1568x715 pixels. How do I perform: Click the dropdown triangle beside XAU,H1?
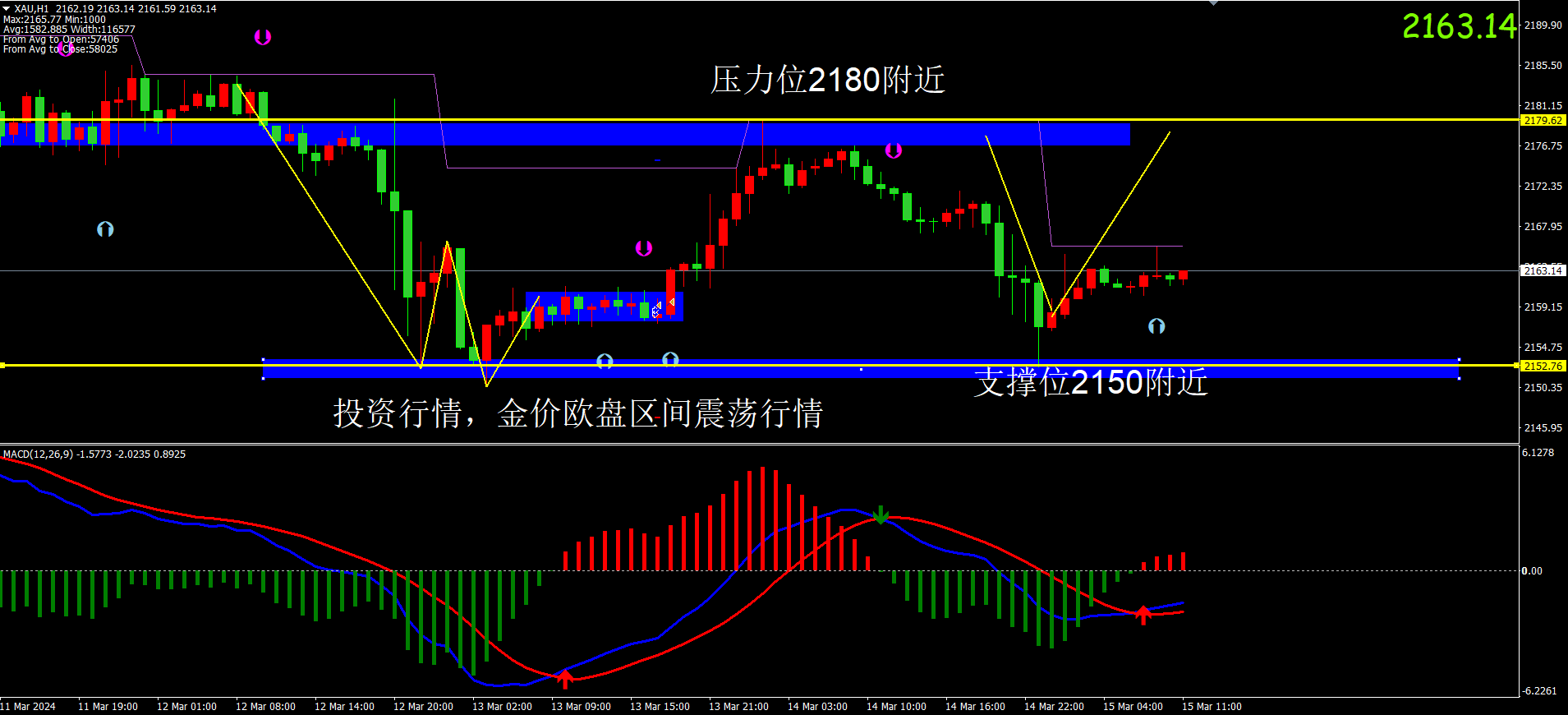pyautogui.click(x=7, y=8)
